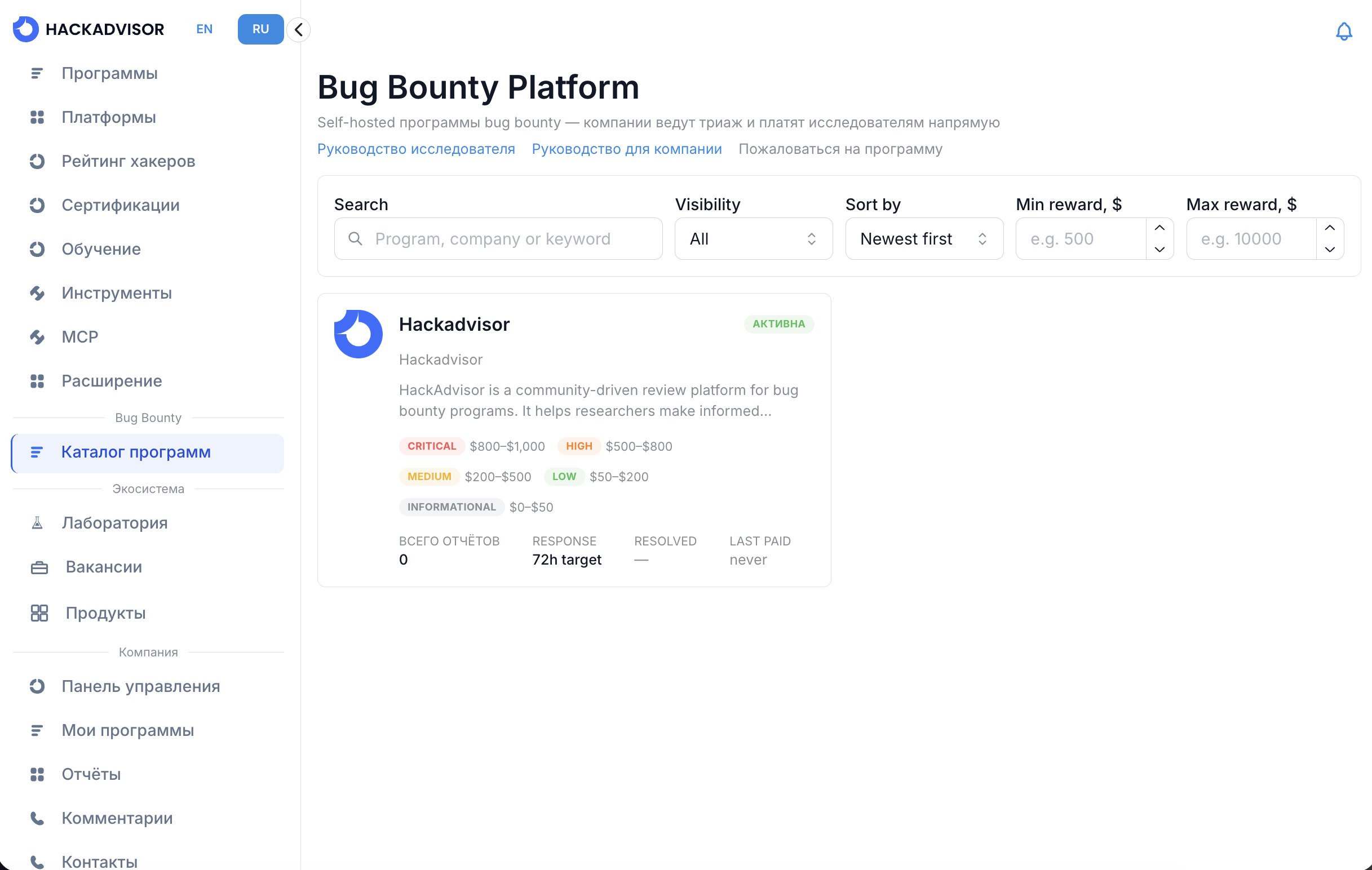
Task: Click Пожаловаться на программу
Action: [x=840, y=149]
